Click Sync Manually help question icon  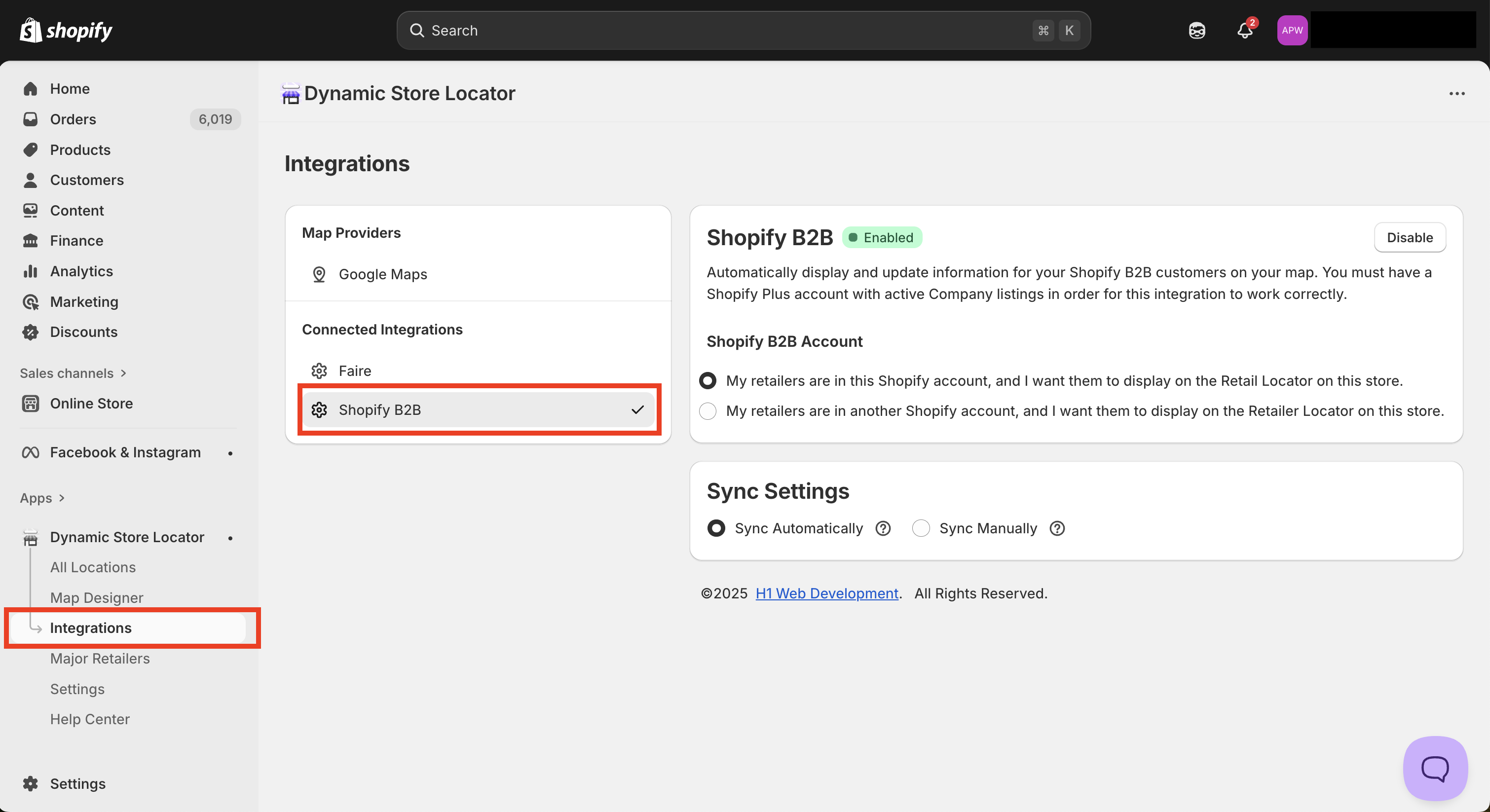(x=1057, y=528)
